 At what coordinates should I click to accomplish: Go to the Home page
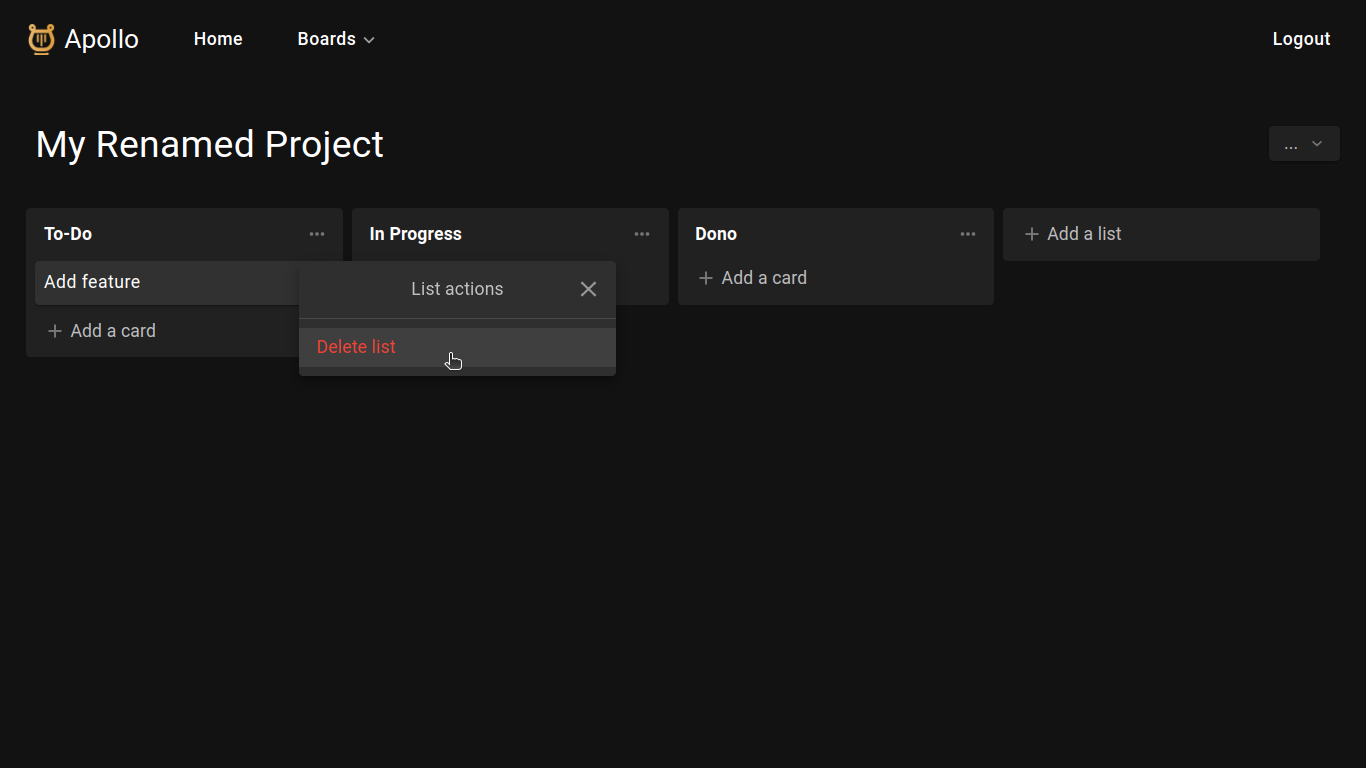coord(218,39)
